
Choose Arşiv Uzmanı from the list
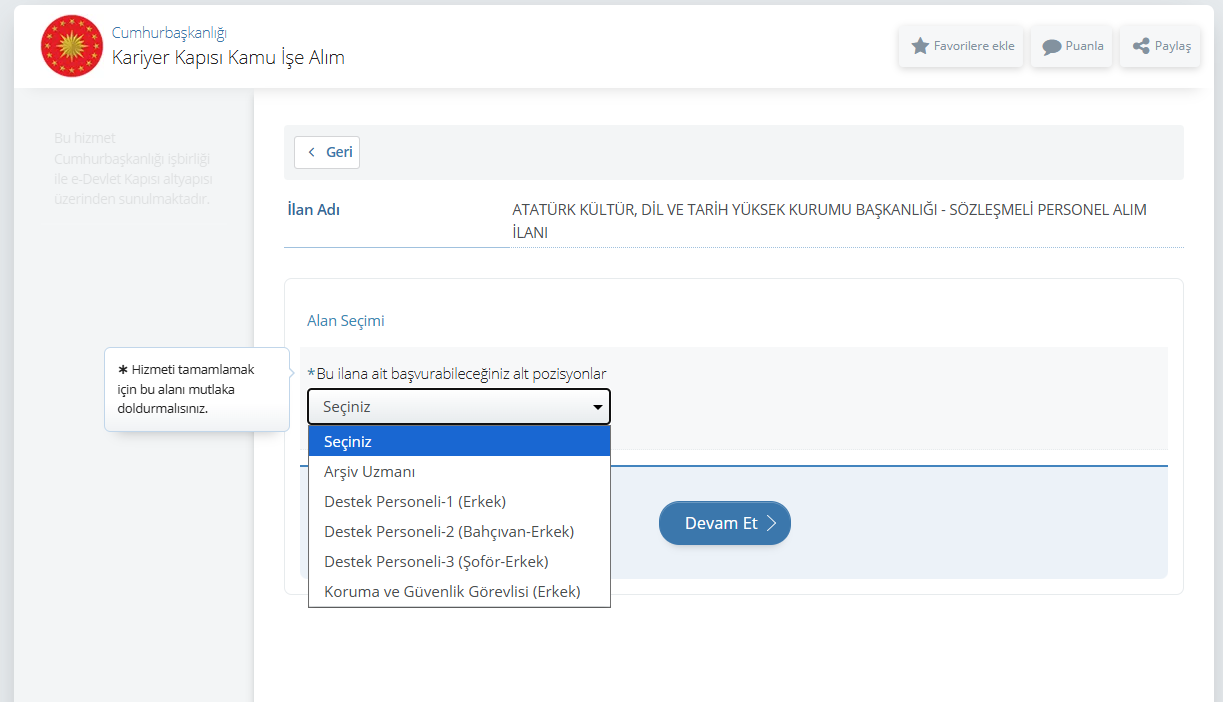coord(369,471)
